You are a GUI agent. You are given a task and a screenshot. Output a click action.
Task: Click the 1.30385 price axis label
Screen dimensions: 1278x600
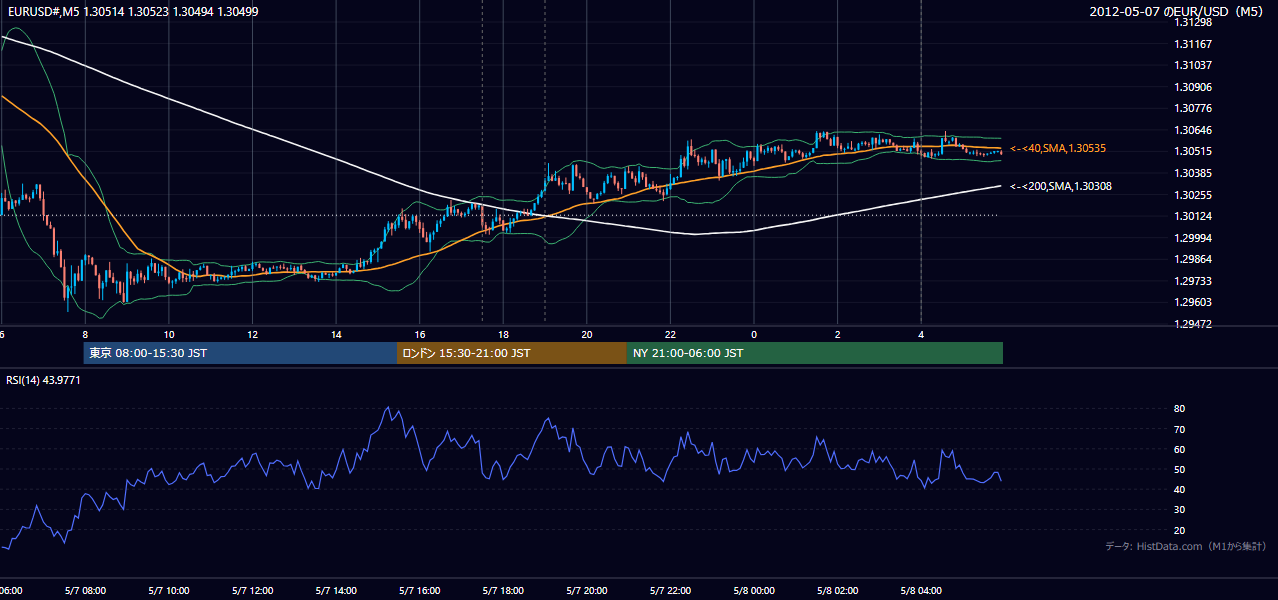[x=1194, y=173]
